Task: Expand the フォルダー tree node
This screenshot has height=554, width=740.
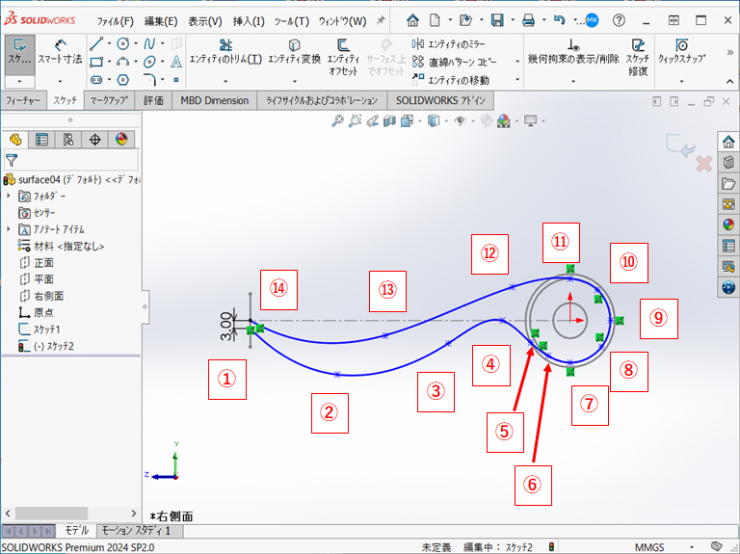Action: click(x=9, y=196)
